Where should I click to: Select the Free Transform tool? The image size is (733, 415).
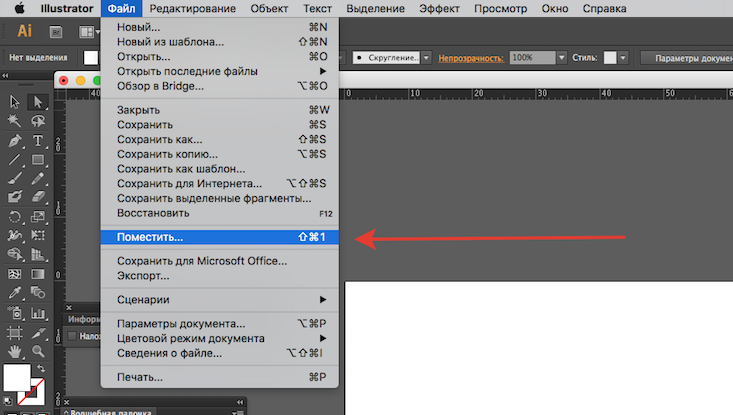[x=38, y=235]
